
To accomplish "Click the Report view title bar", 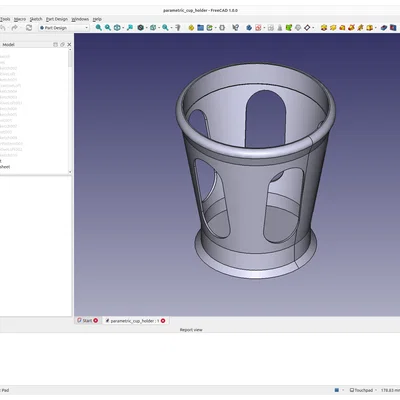I will tap(191, 330).
